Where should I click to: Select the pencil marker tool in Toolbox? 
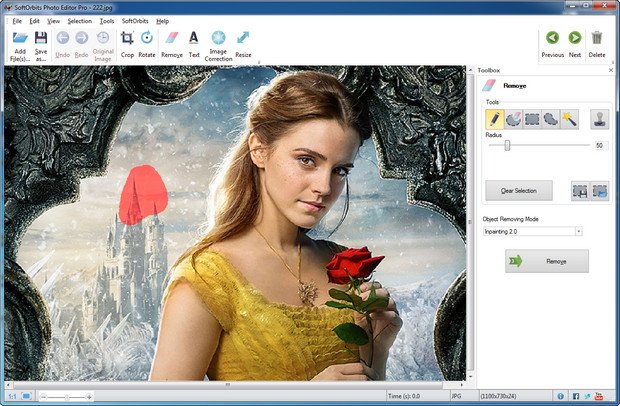[x=495, y=119]
